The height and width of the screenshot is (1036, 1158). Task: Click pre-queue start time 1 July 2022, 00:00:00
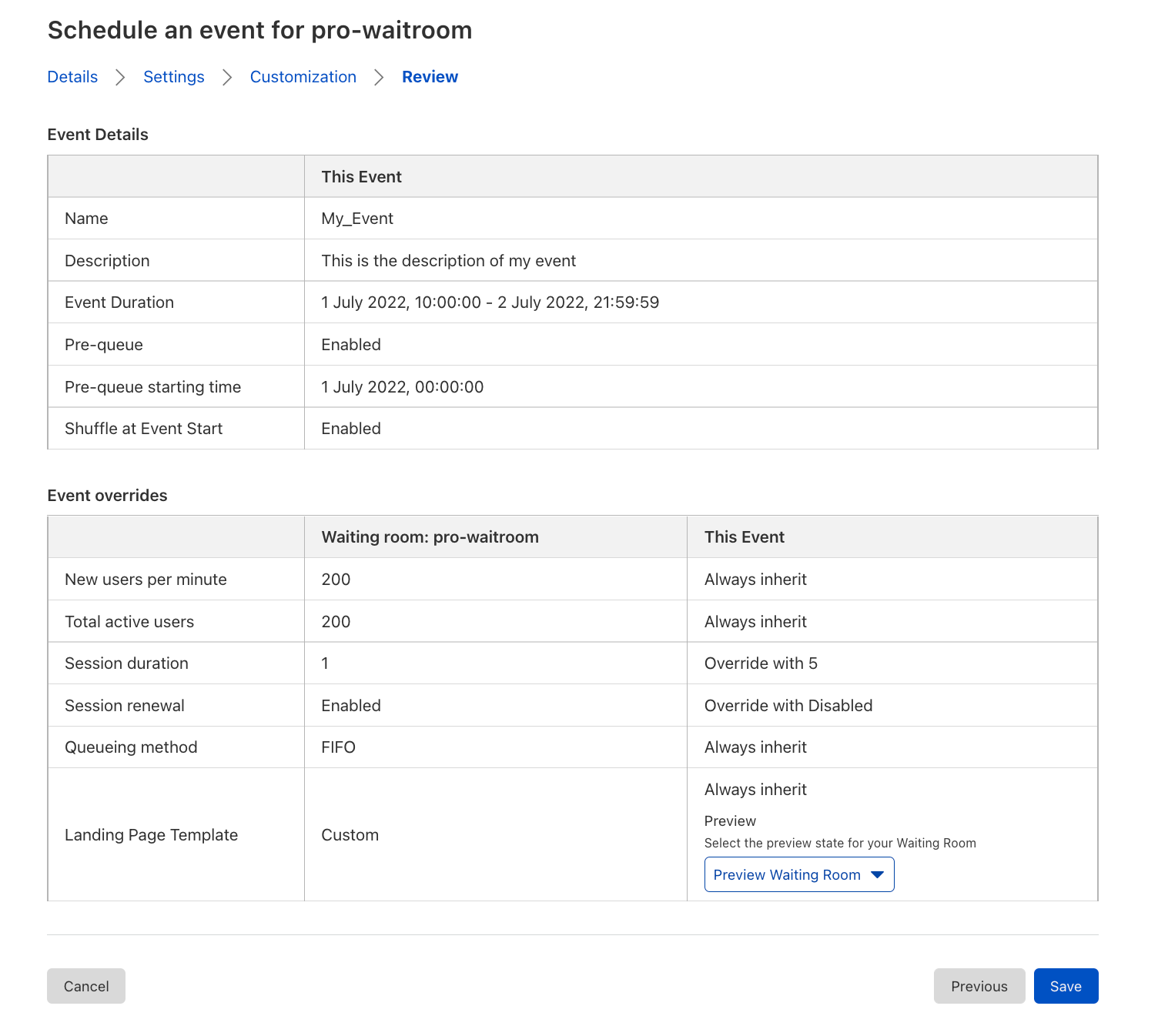403,387
